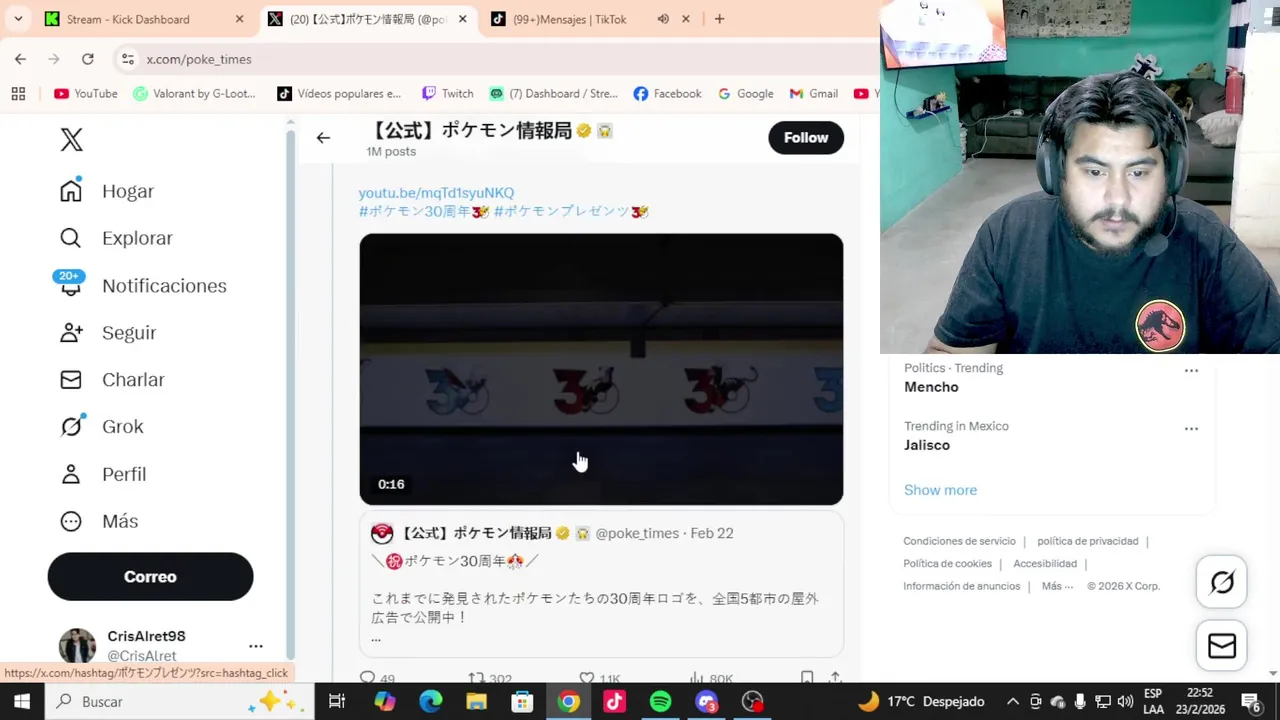Open the youtu.be/mqTd1syuNKQ link
The image size is (1280, 720).
436,193
